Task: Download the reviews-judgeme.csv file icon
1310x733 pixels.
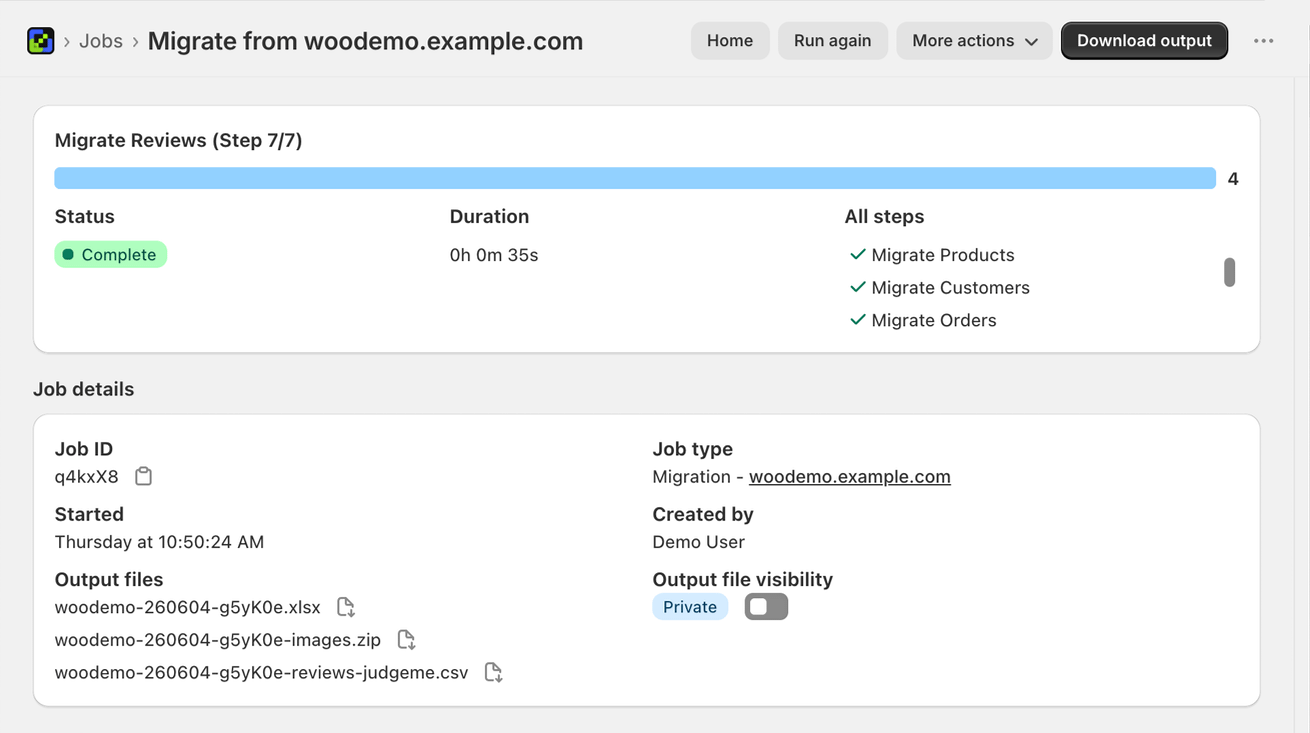Action: (x=493, y=672)
